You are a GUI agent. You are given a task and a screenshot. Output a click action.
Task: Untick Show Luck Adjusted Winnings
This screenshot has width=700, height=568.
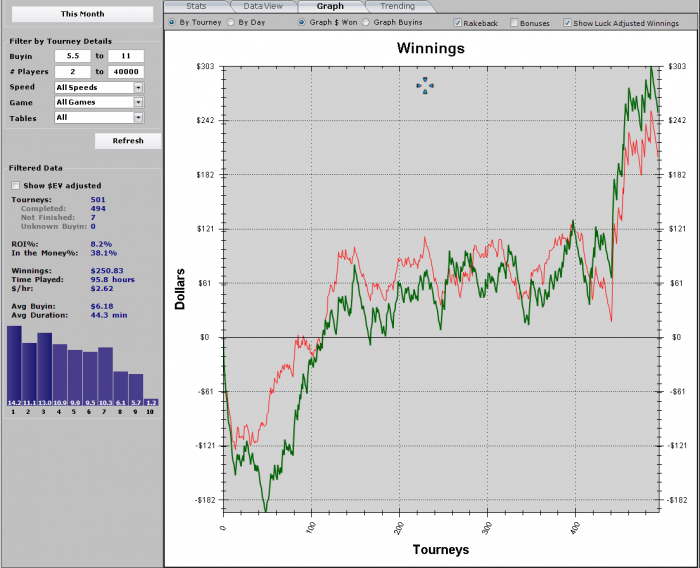[x=567, y=23]
